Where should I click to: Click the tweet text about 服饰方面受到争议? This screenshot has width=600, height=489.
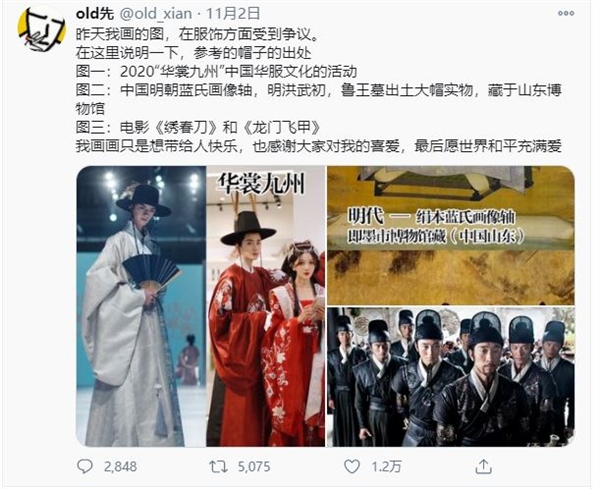tap(197, 35)
